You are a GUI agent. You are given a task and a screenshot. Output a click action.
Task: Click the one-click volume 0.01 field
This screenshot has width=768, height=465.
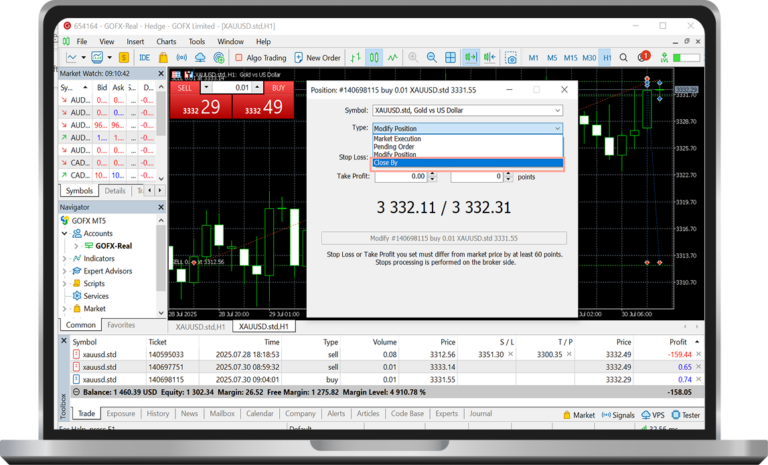tap(233, 88)
